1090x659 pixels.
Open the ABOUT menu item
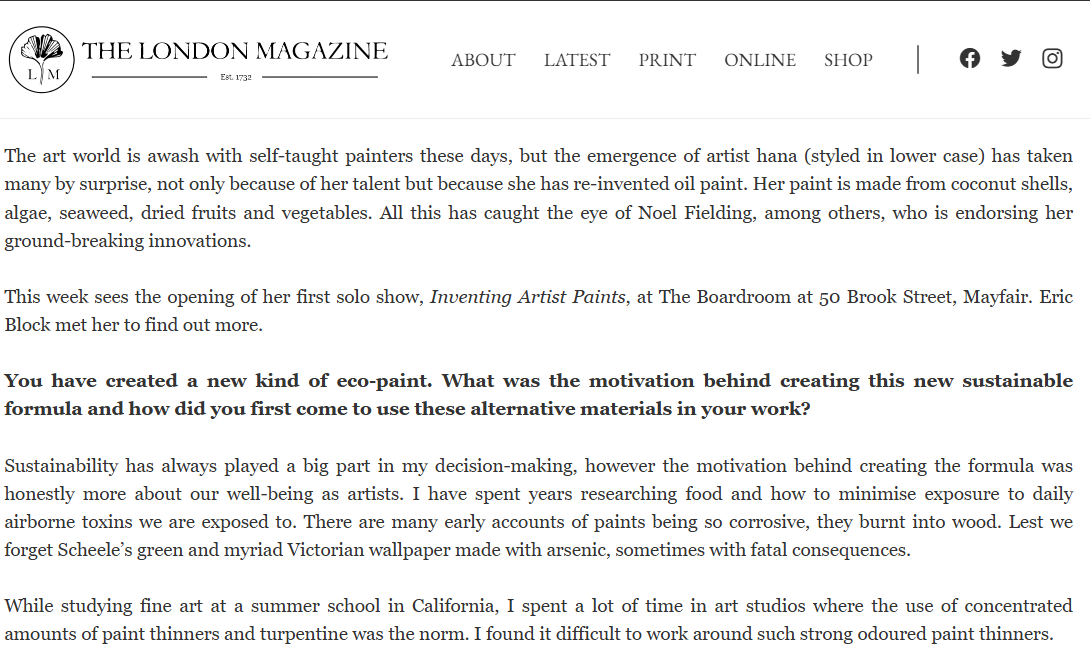point(483,60)
